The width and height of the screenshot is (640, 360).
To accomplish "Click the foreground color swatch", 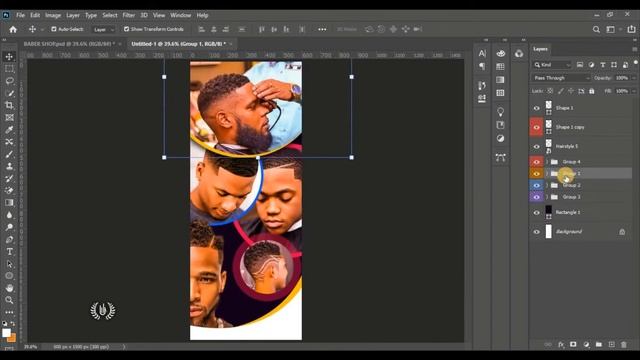I will 6,333.
